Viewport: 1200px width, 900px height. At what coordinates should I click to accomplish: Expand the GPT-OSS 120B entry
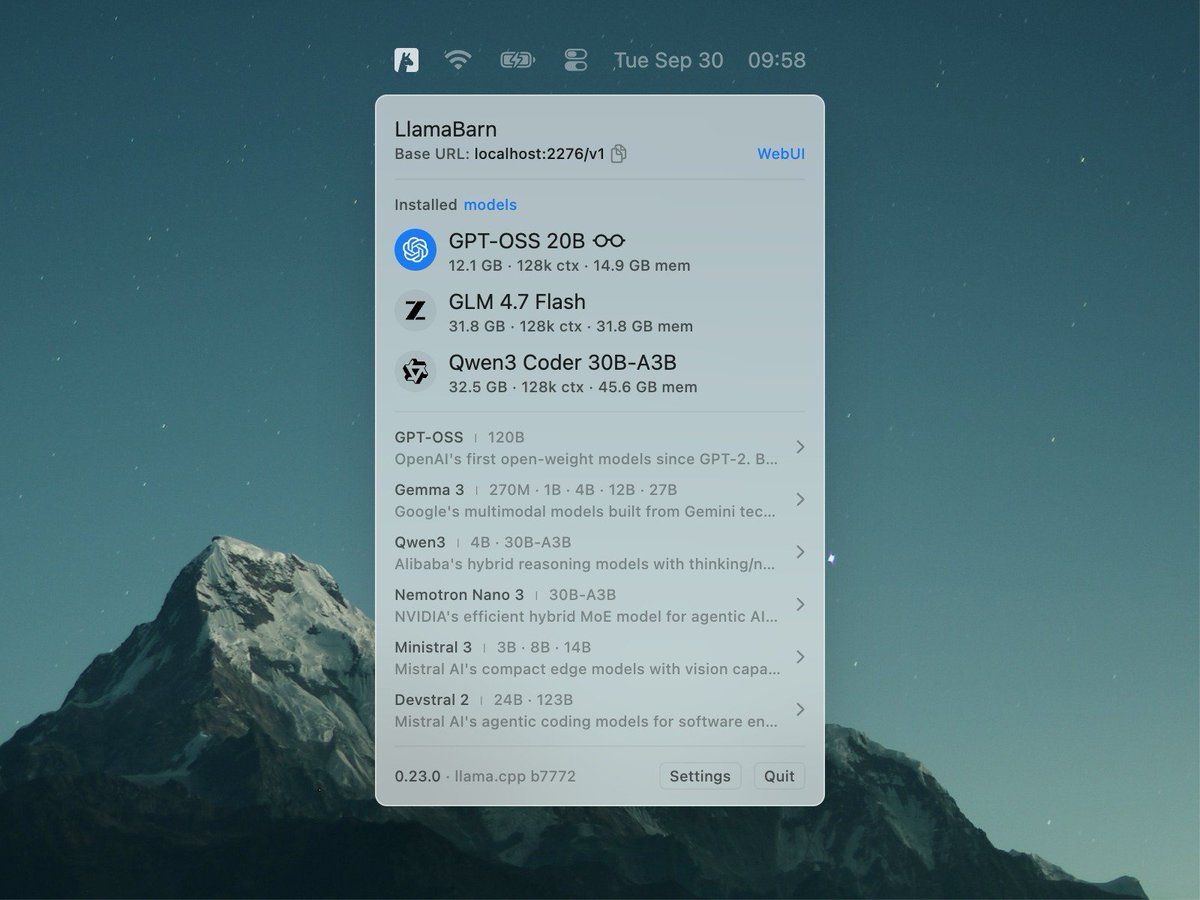click(x=799, y=447)
